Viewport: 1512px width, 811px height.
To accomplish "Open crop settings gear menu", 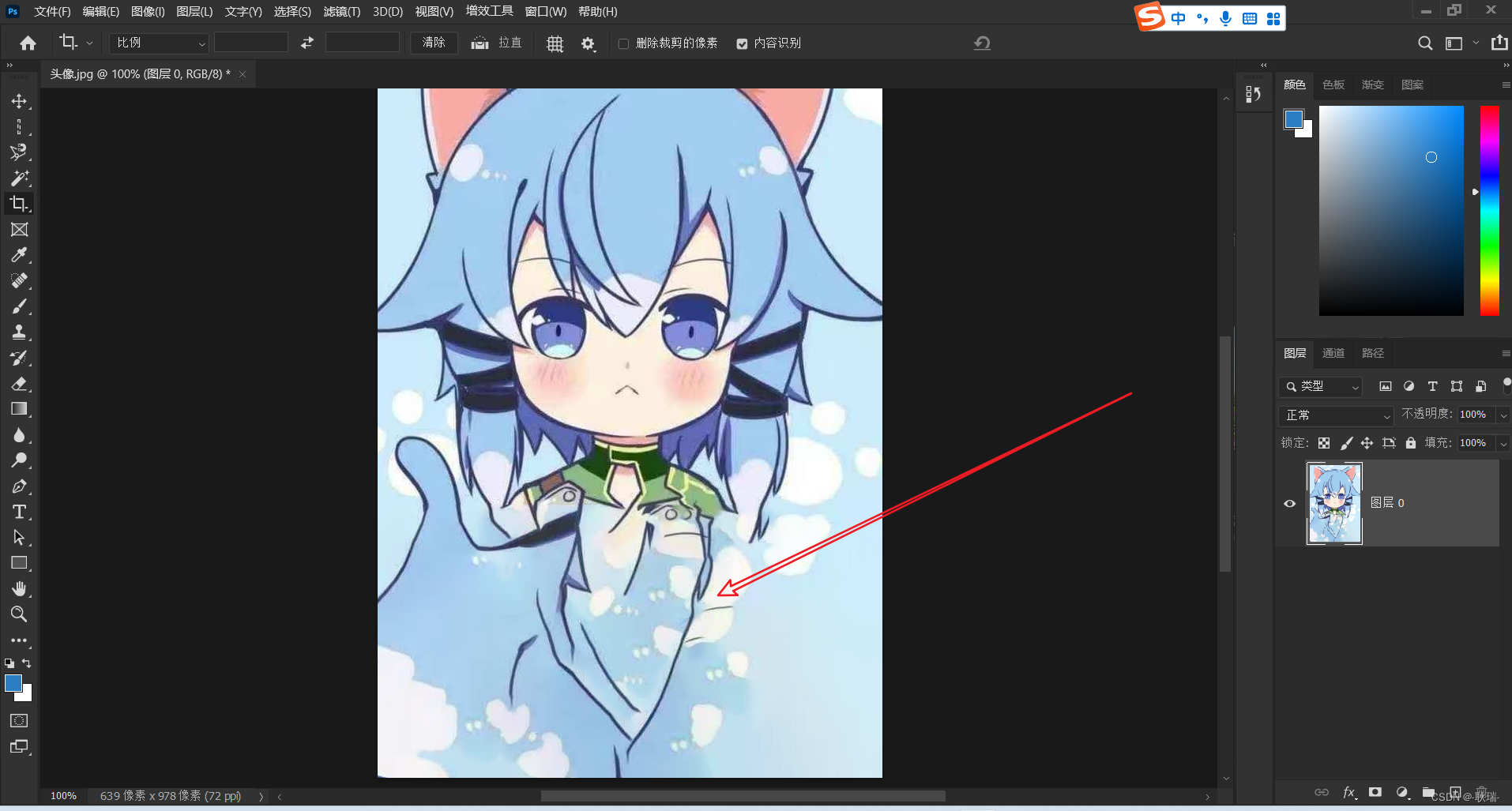I will [588, 44].
